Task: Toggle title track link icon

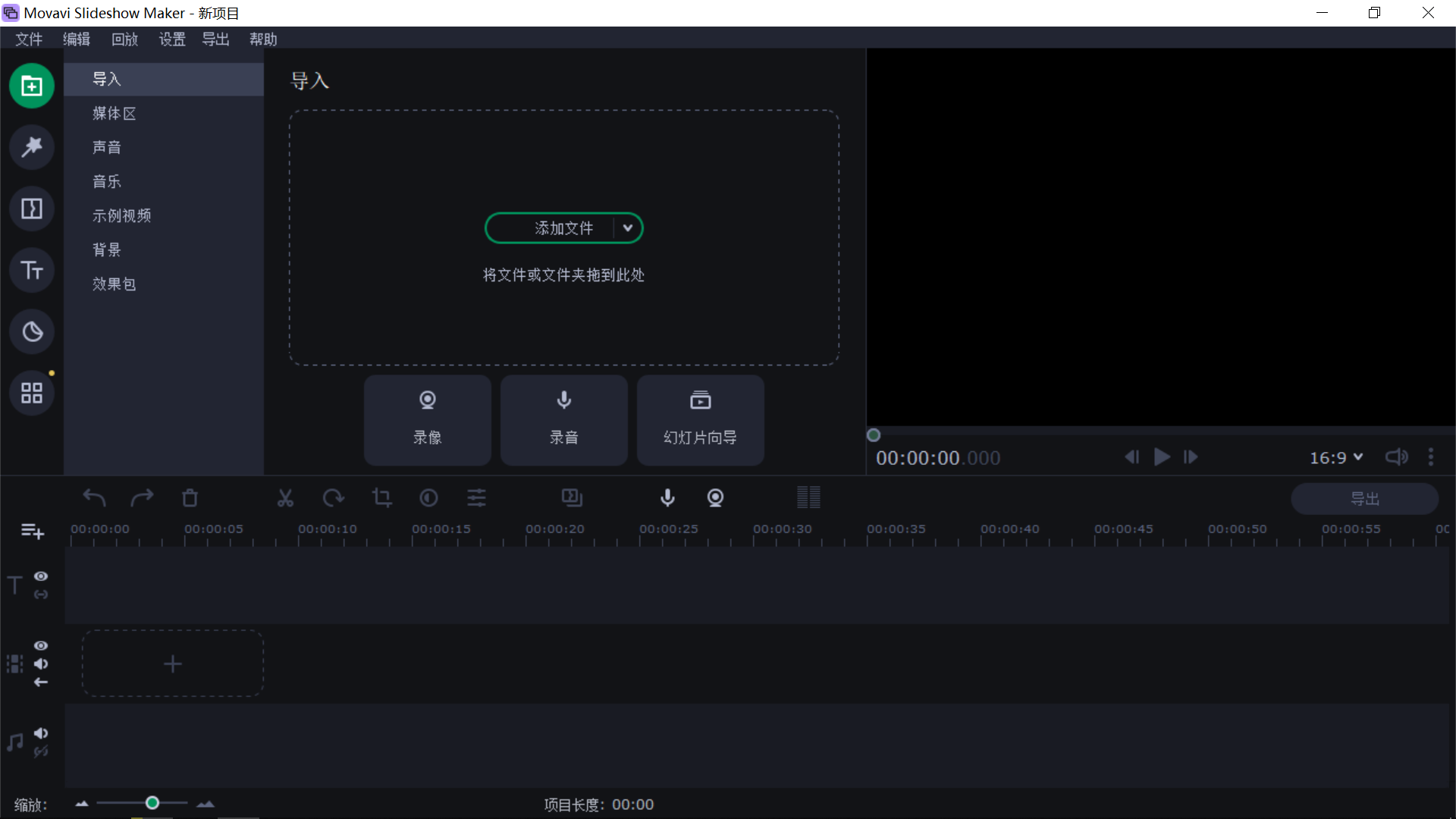Action: pyautogui.click(x=41, y=595)
